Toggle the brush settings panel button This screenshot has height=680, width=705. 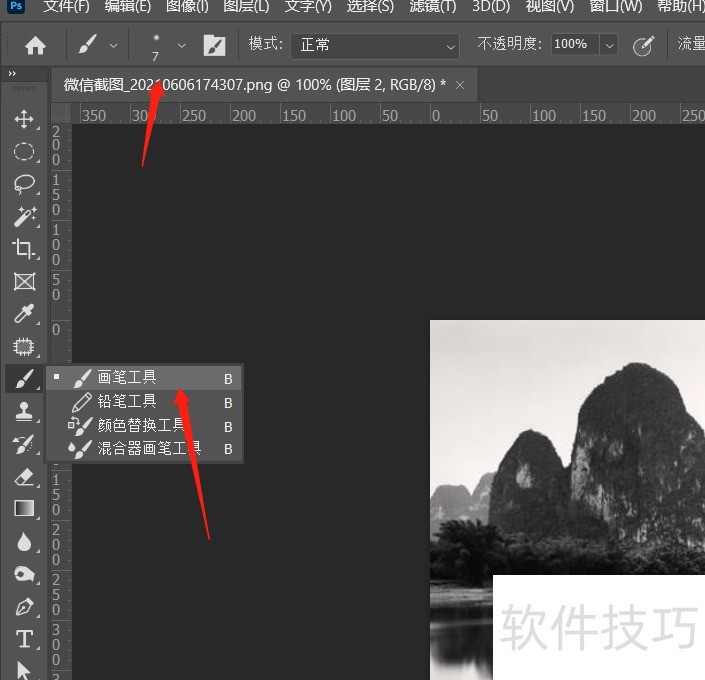pyautogui.click(x=214, y=45)
